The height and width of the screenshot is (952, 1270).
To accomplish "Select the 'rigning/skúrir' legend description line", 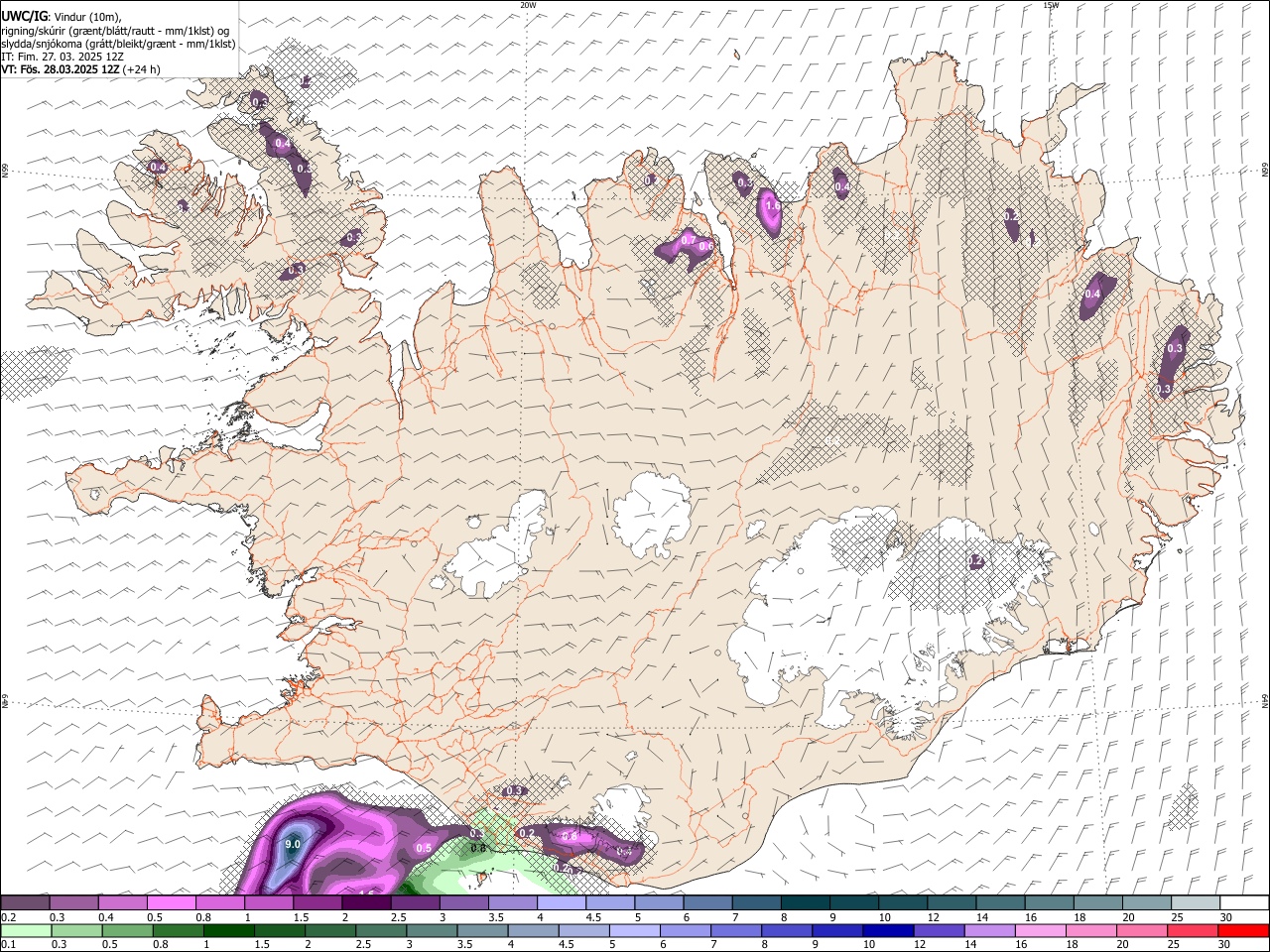I will pyautogui.click(x=114, y=31).
